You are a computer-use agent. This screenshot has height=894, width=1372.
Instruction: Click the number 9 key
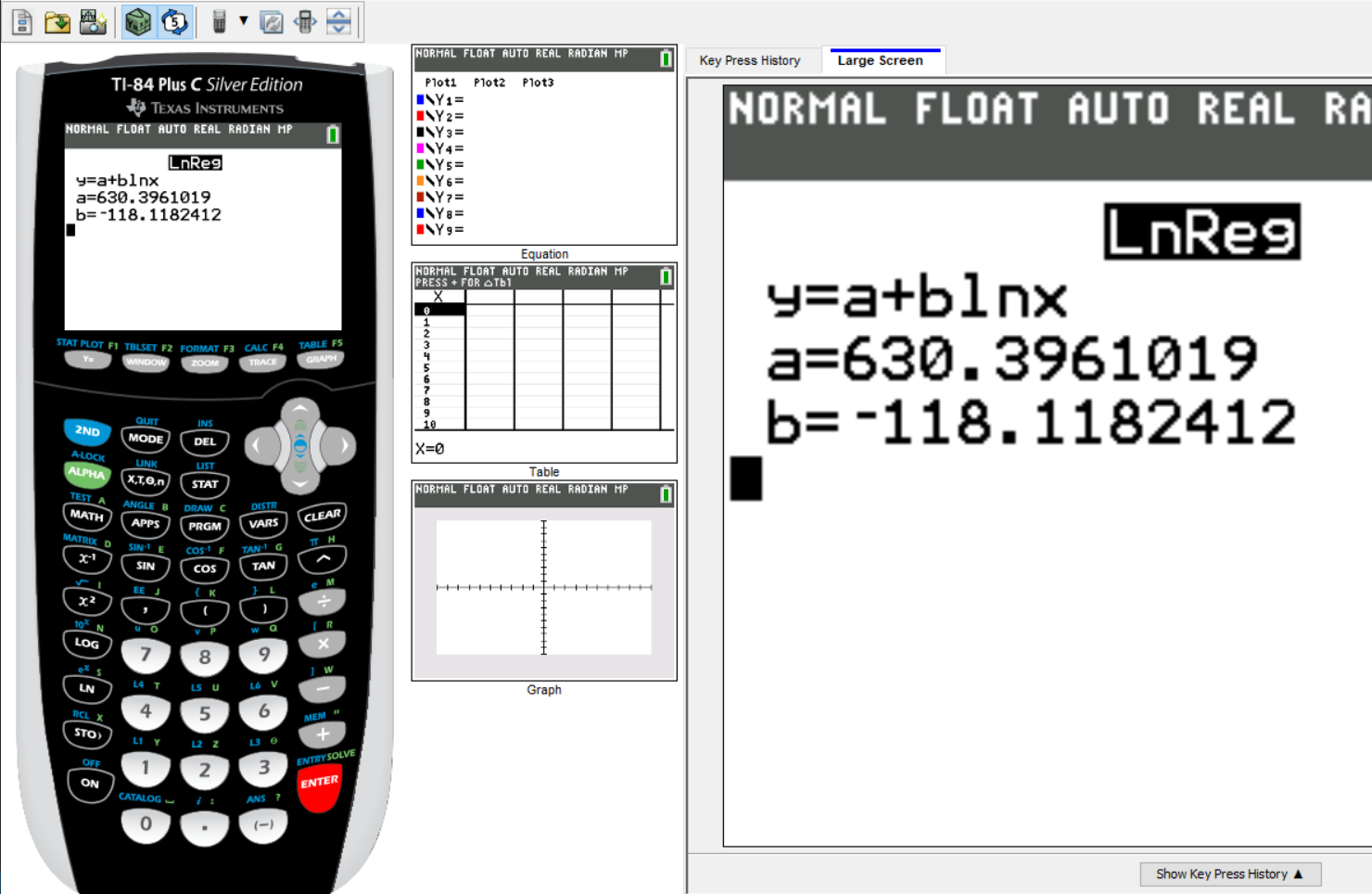click(x=263, y=656)
